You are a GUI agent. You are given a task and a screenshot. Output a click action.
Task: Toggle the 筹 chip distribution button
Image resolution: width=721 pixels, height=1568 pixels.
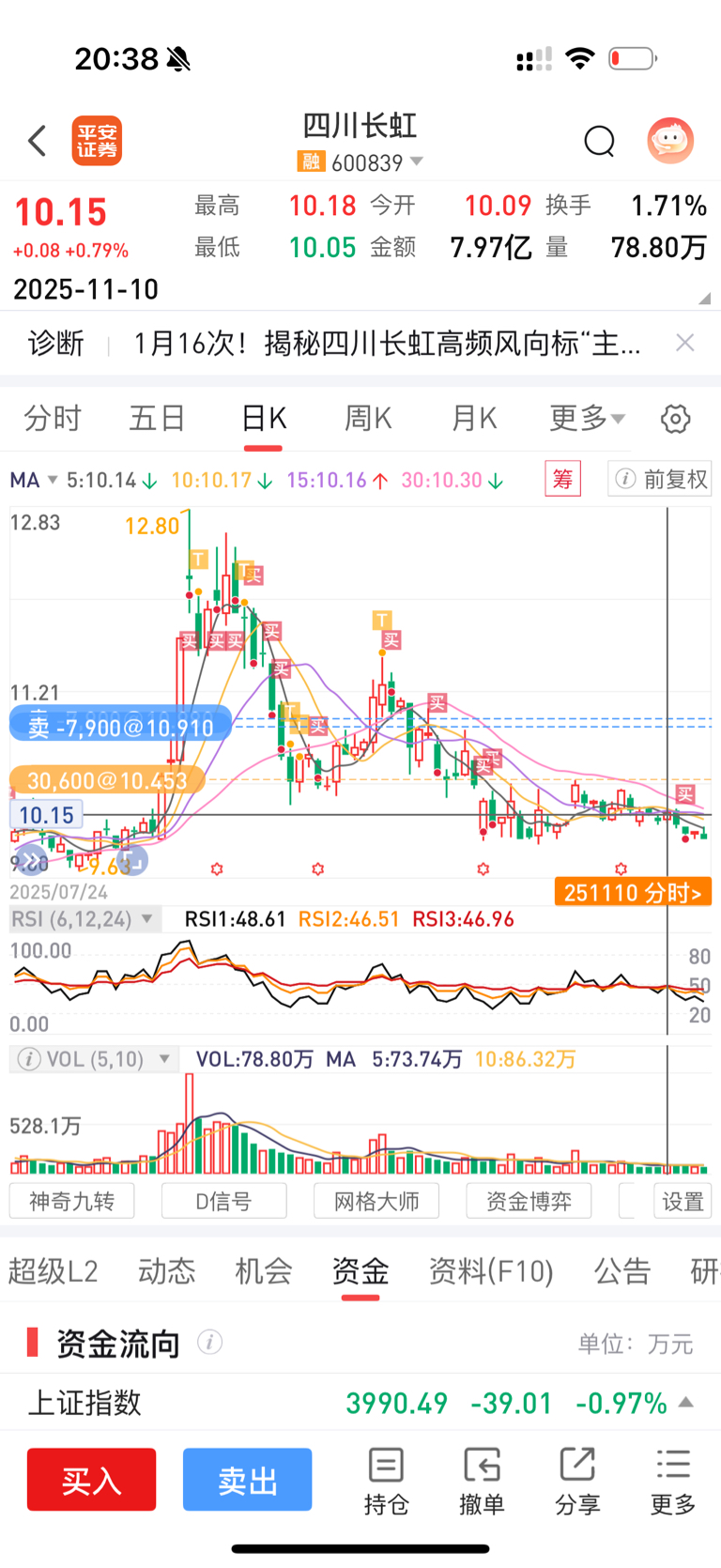pyautogui.click(x=562, y=479)
